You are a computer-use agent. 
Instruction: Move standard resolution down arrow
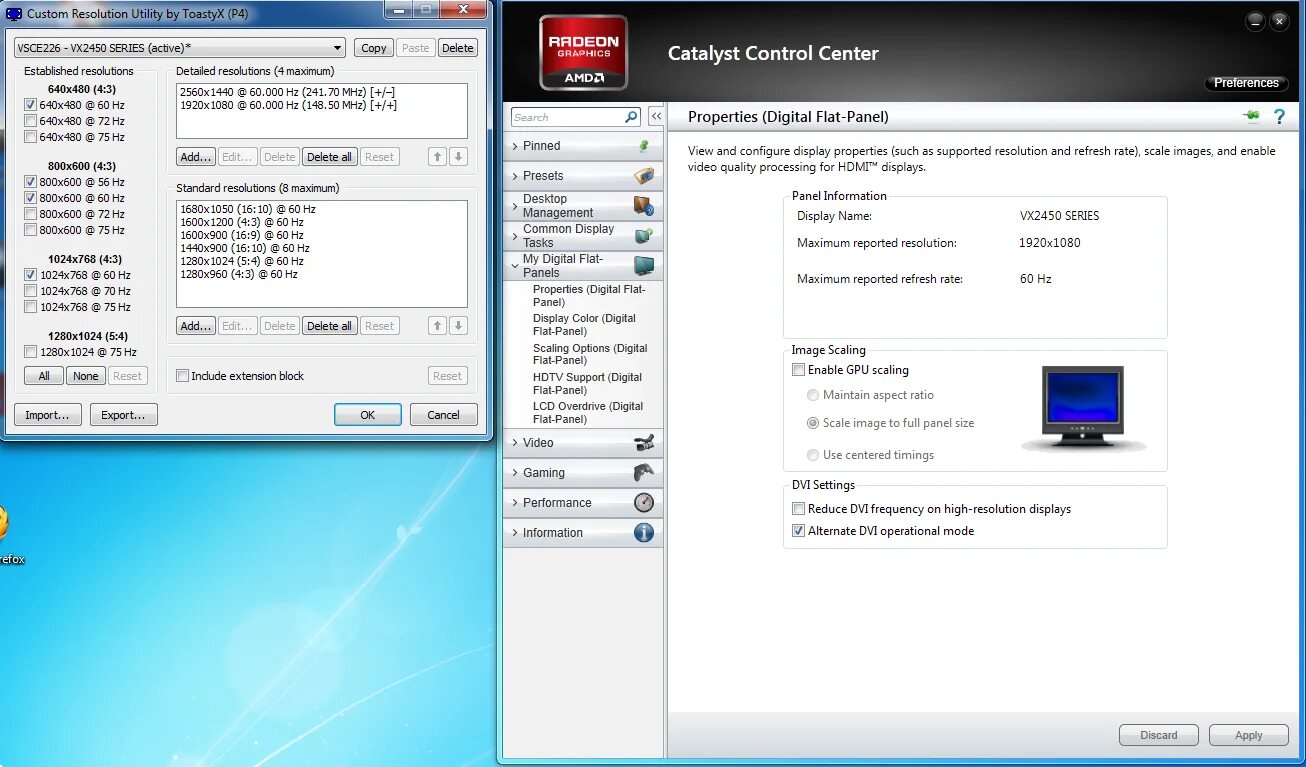coord(458,326)
